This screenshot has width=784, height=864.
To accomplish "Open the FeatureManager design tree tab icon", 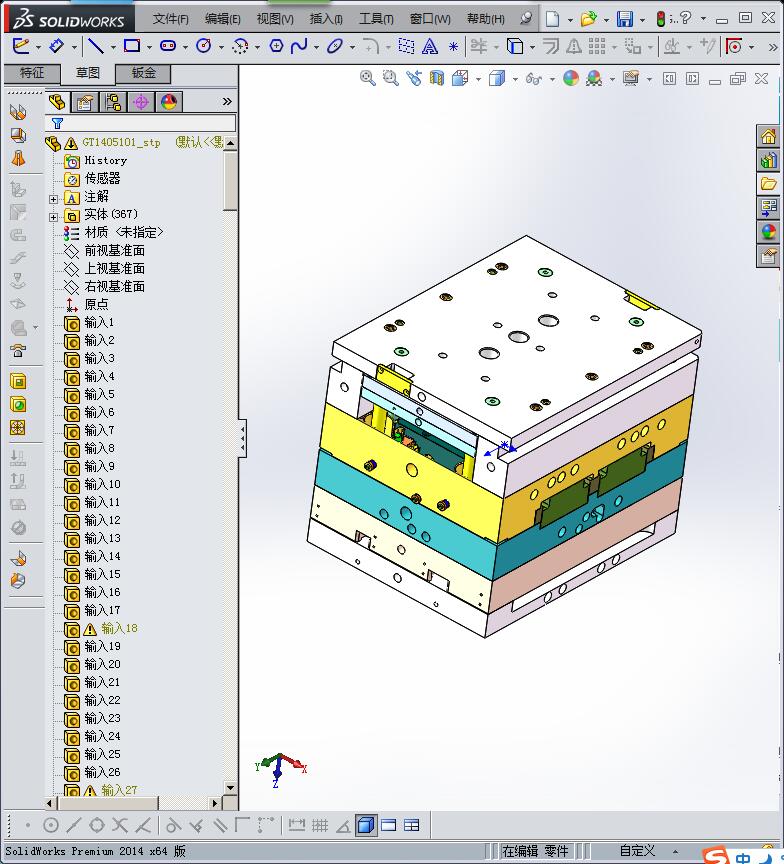I will click(57, 101).
